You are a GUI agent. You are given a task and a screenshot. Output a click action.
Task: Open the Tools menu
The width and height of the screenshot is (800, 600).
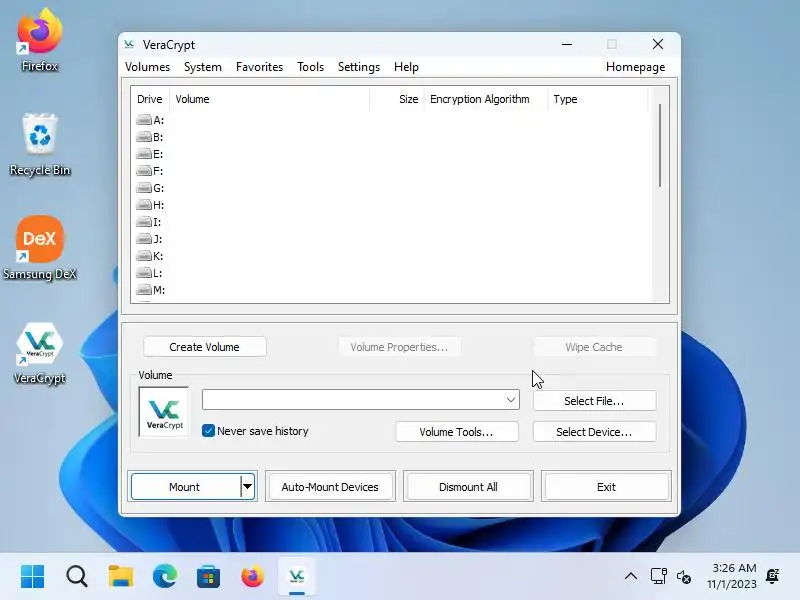[x=311, y=67]
